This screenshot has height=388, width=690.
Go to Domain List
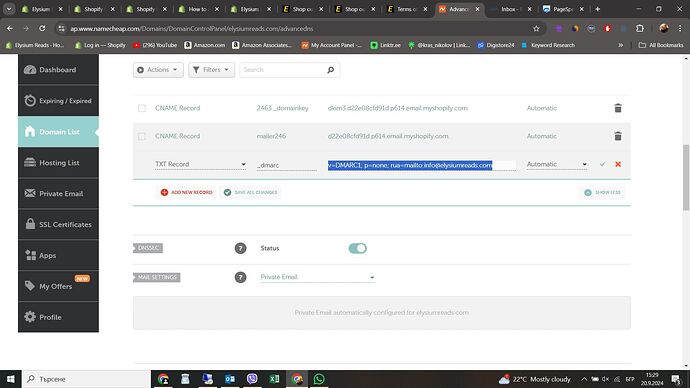click(x=58, y=132)
